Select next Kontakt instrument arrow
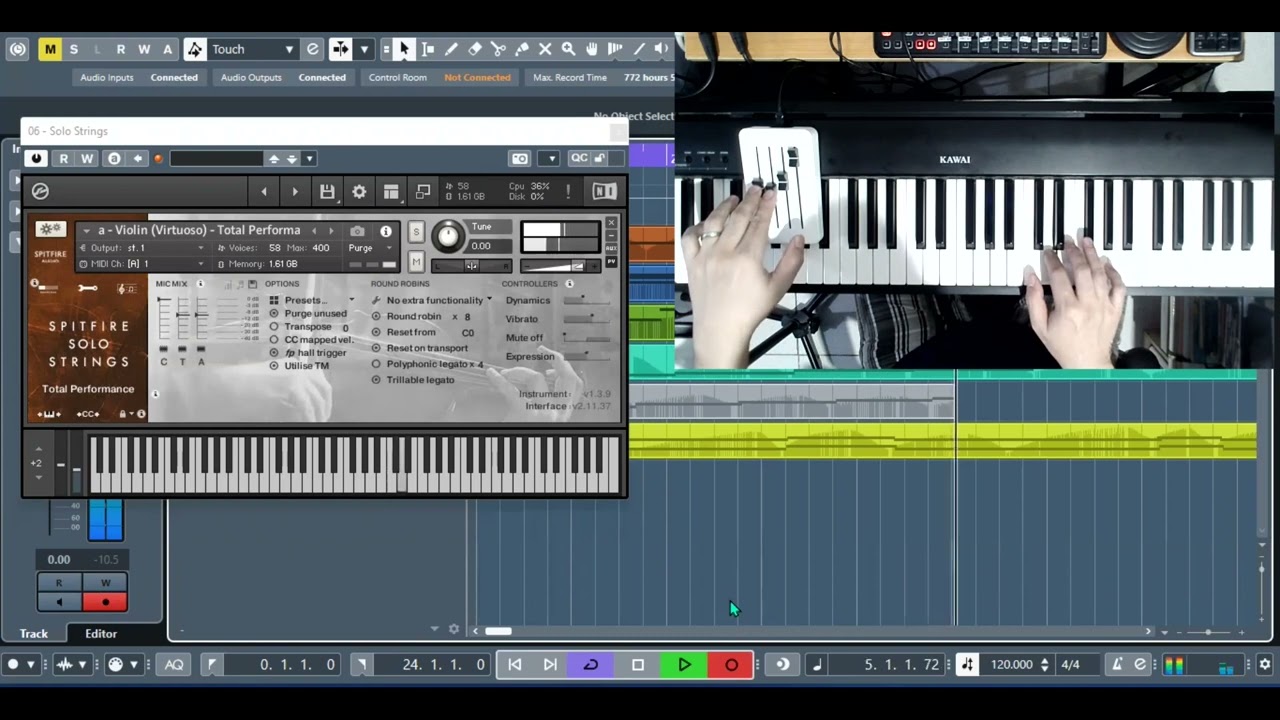This screenshot has height=720, width=1280. pyautogui.click(x=295, y=191)
